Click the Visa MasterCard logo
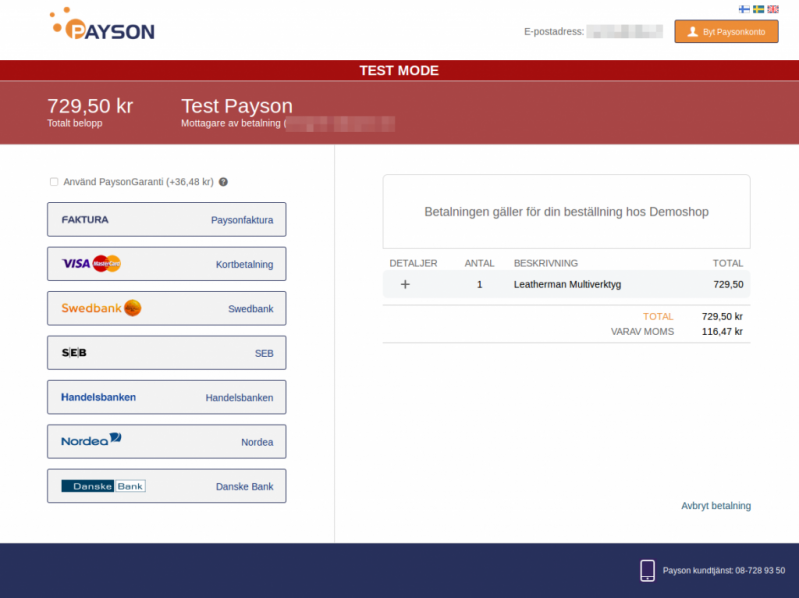The image size is (799, 598). pyautogui.click(x=91, y=263)
